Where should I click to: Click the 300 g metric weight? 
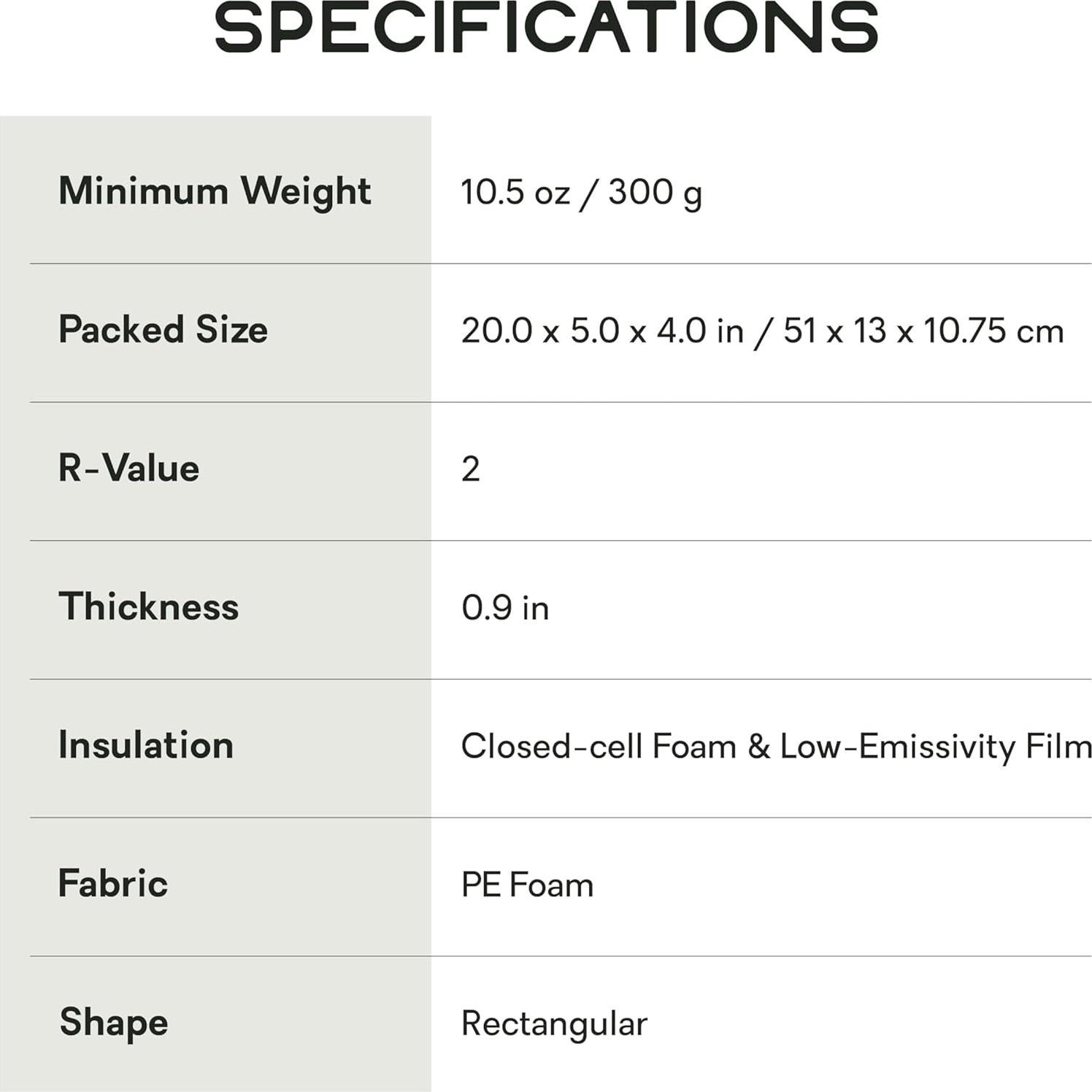(655, 192)
